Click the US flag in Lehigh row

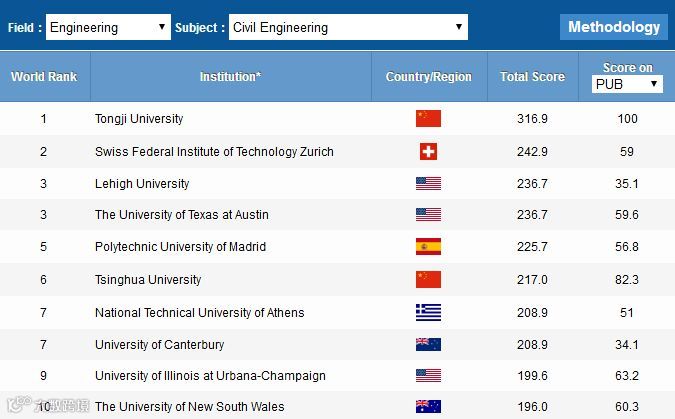pos(428,184)
